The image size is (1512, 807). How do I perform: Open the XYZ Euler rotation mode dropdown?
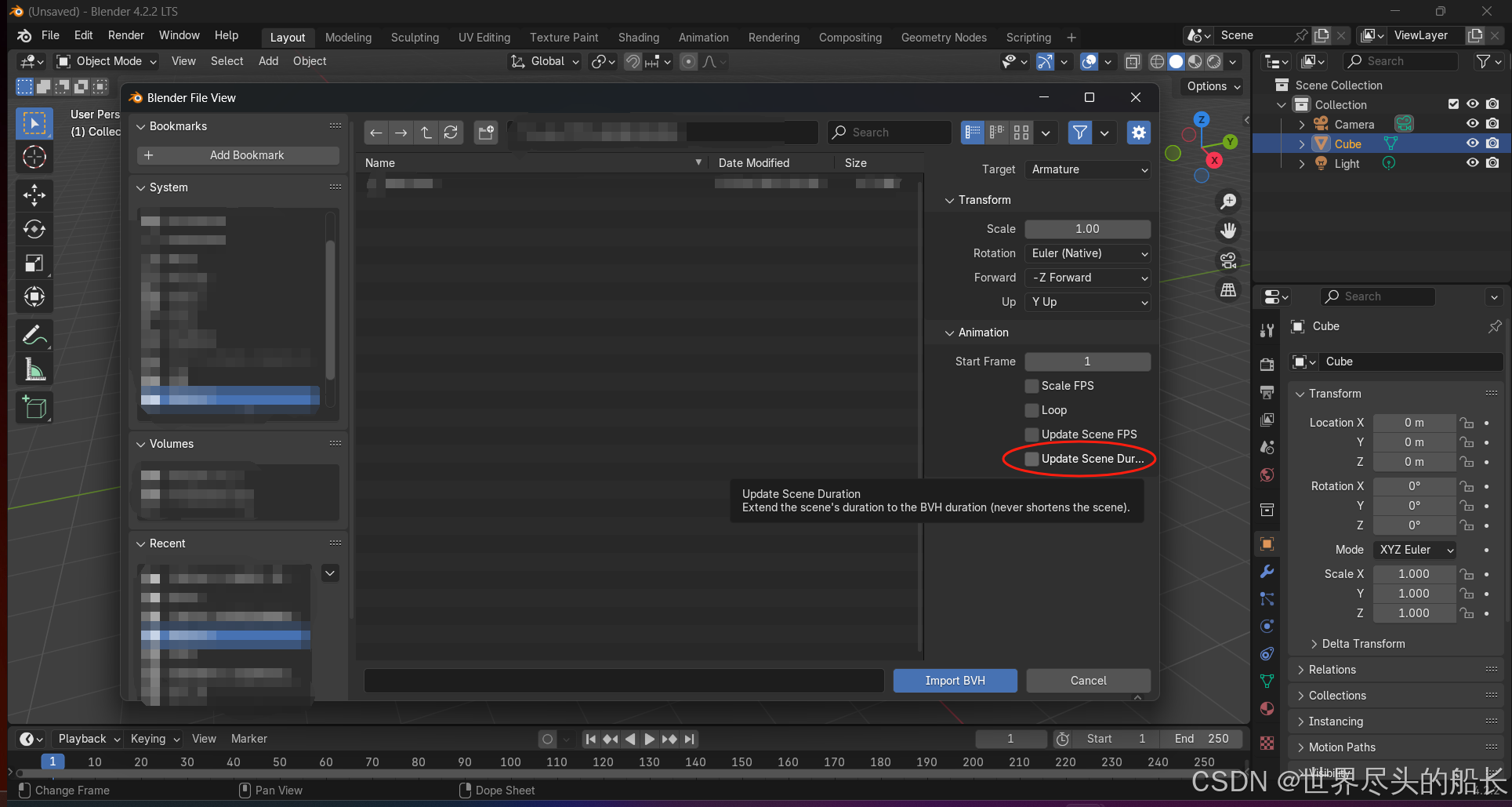pos(1414,550)
